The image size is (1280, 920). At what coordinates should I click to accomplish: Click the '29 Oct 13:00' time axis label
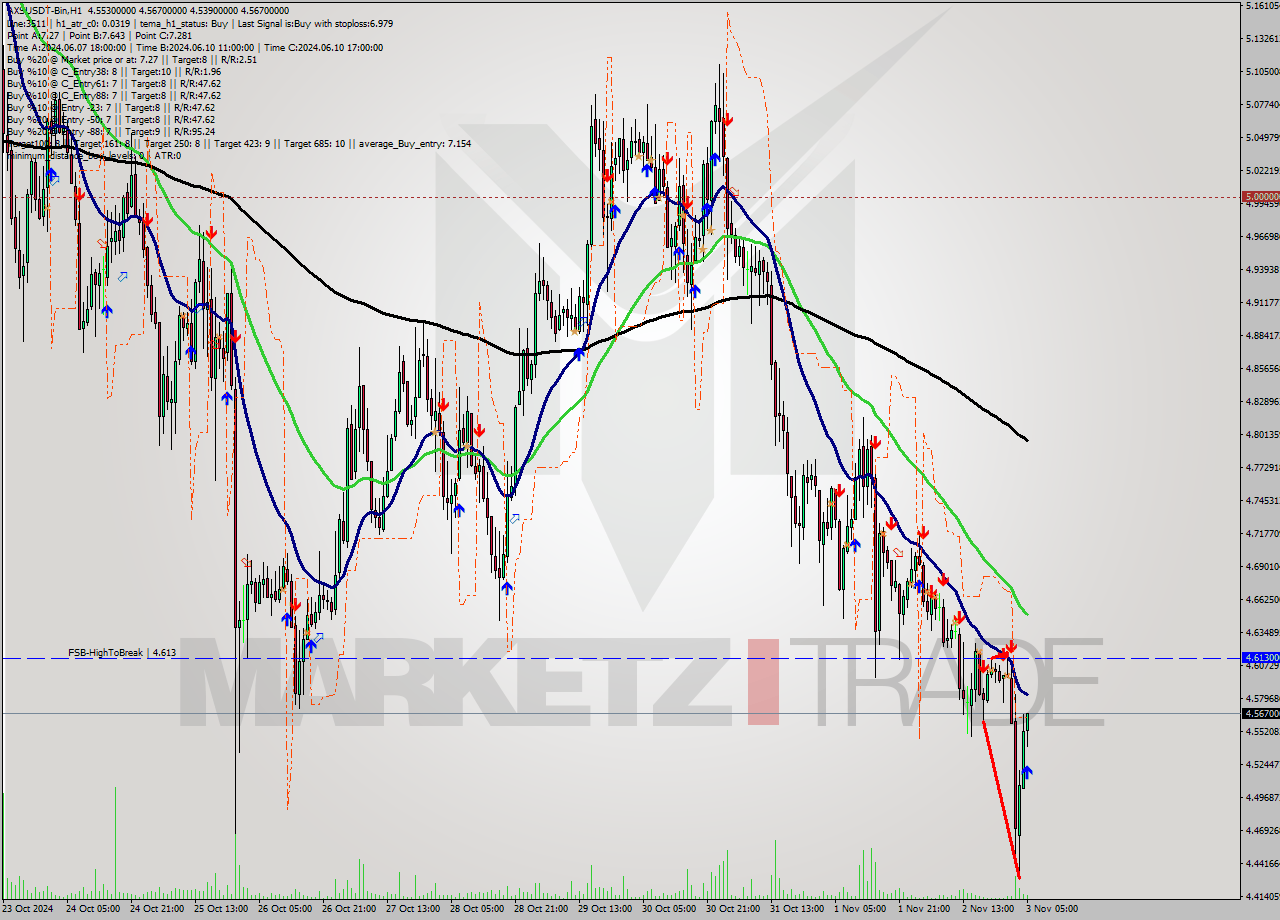[604, 909]
